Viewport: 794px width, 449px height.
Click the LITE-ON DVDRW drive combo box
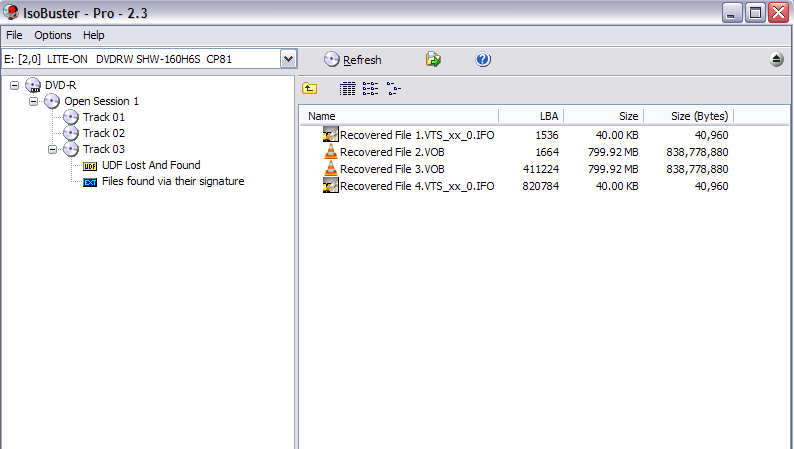point(149,59)
